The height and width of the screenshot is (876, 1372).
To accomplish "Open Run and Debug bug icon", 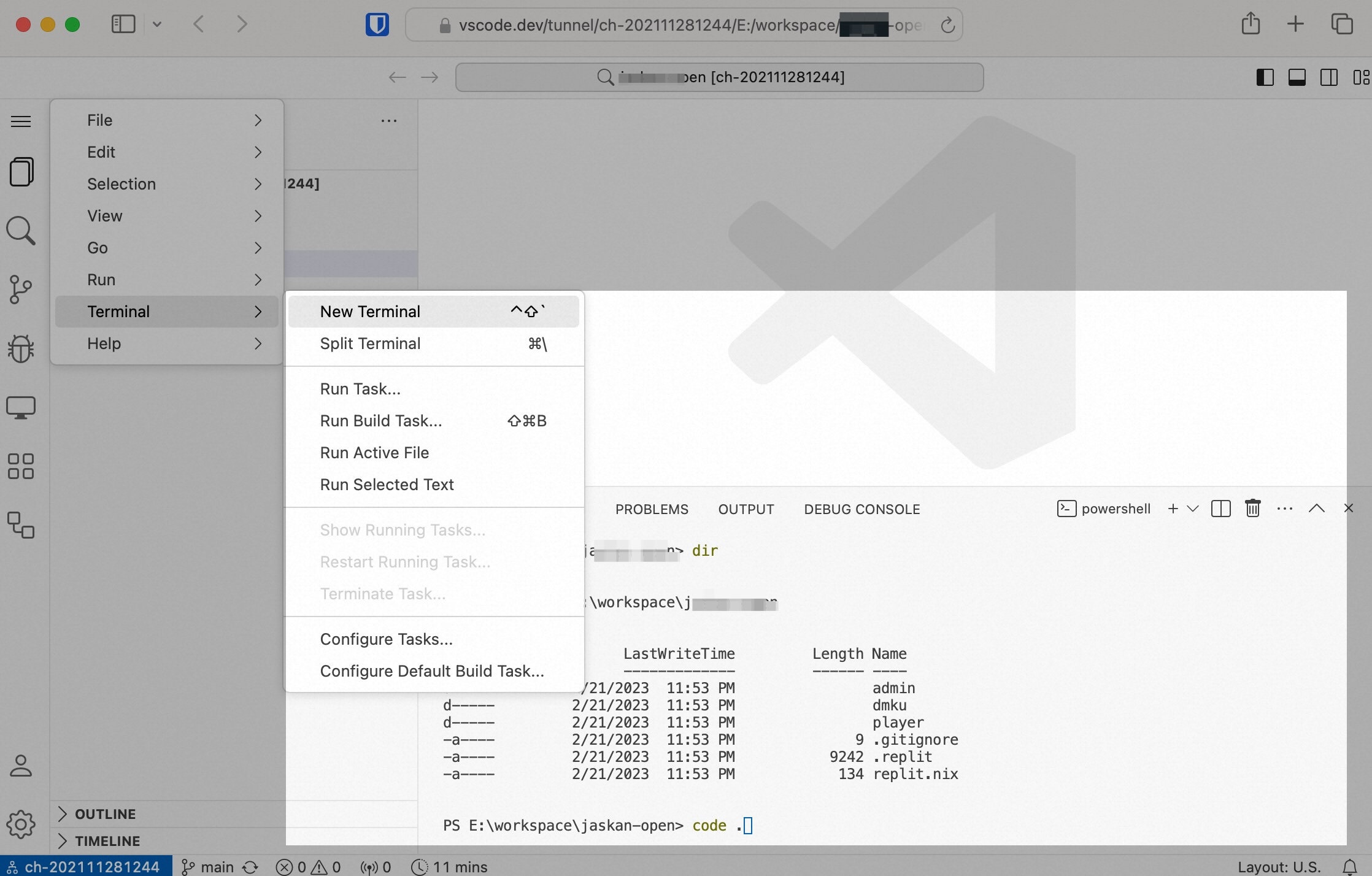I will coord(21,348).
